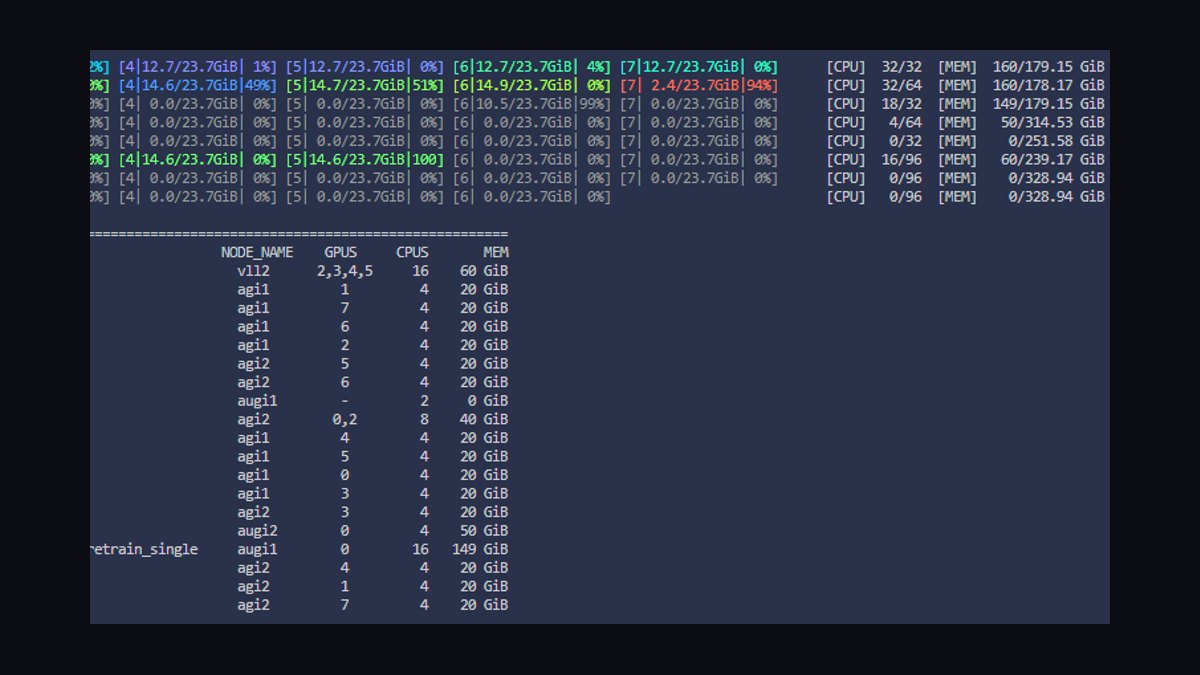The width and height of the screenshot is (1200, 675).
Task: Click memory value 160/178.17 GiB
Action: (x=1049, y=85)
